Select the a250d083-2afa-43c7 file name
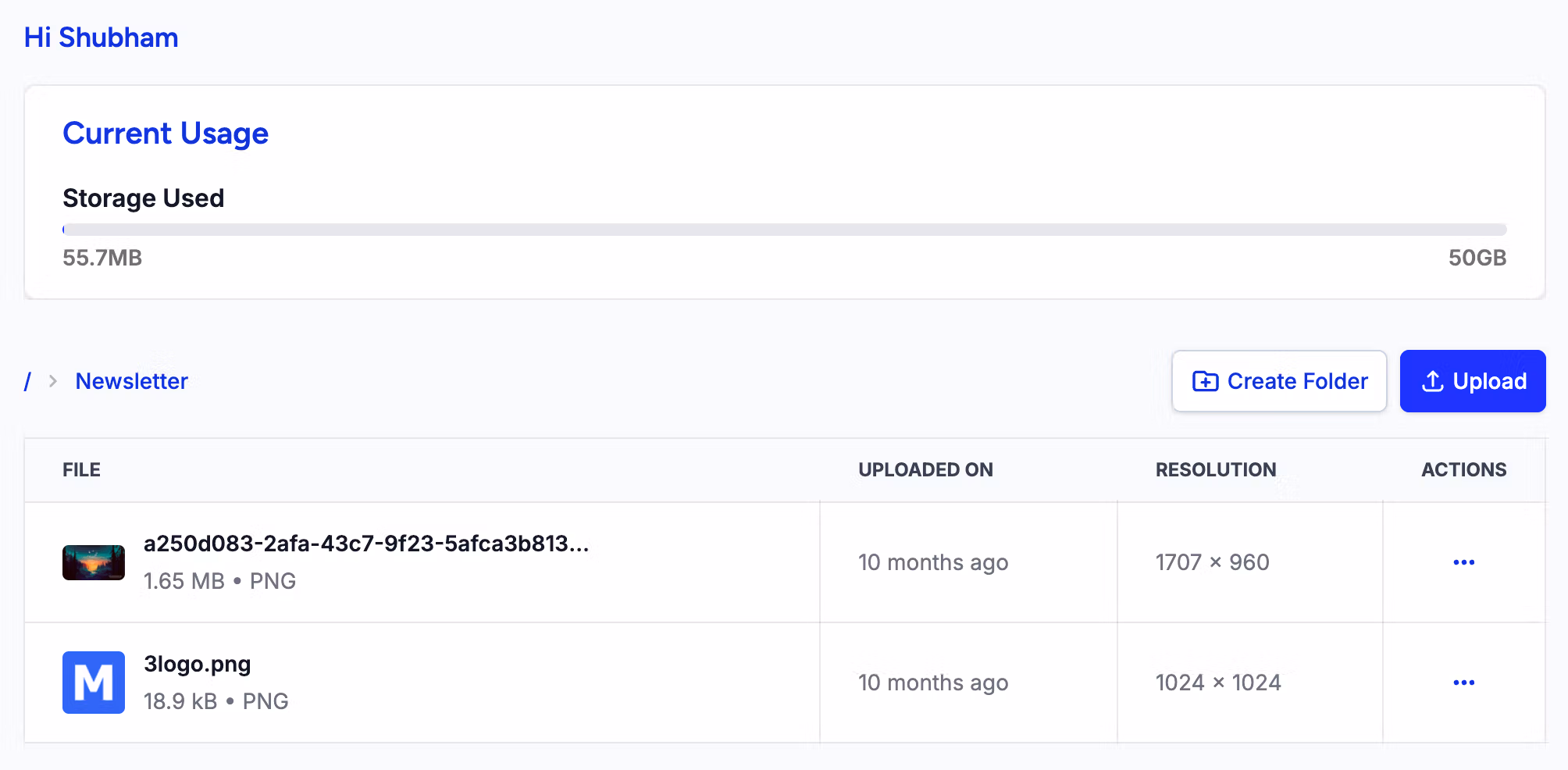The height and width of the screenshot is (770, 1568). click(x=366, y=544)
